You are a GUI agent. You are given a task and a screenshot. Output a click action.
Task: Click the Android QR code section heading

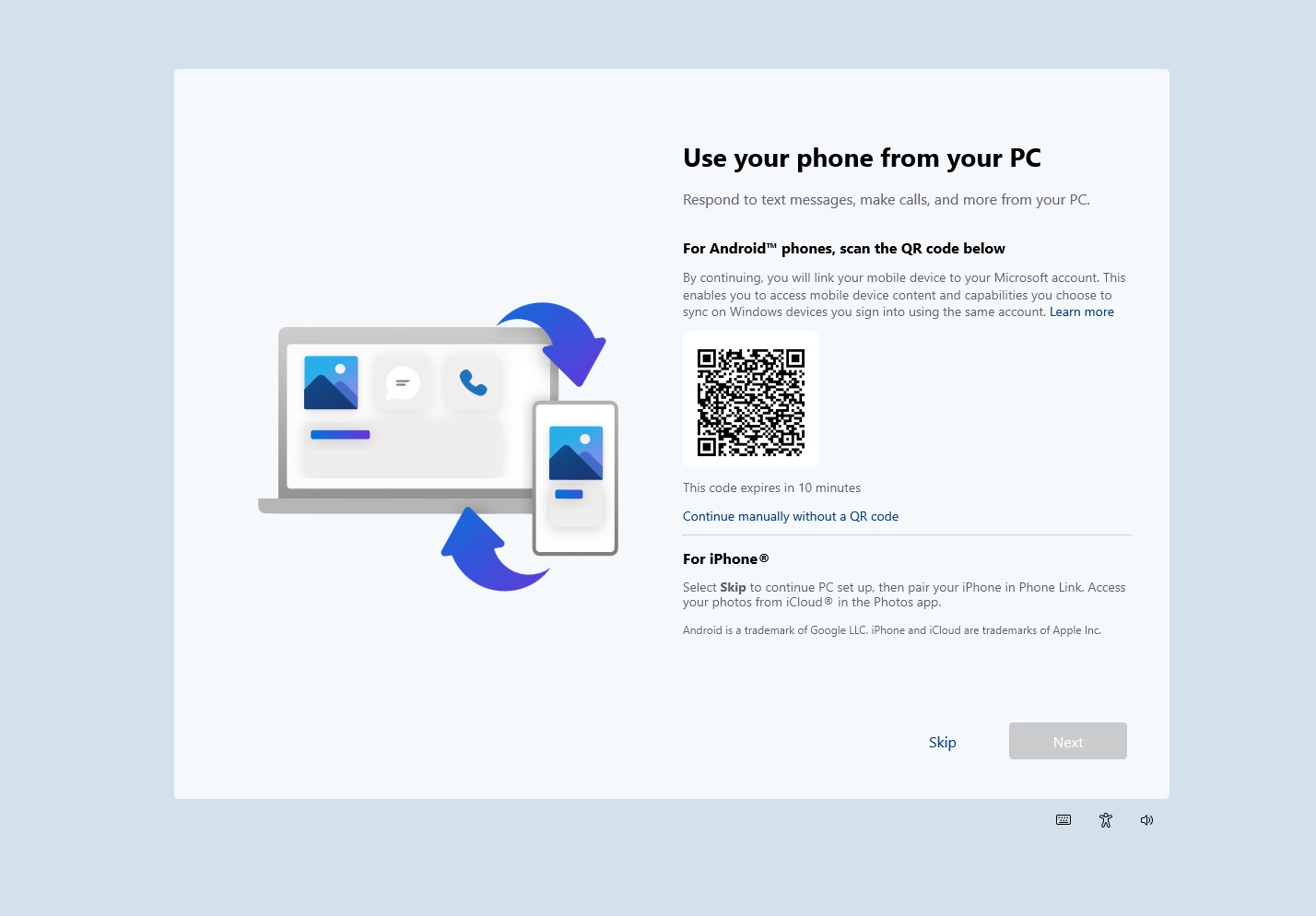point(843,249)
